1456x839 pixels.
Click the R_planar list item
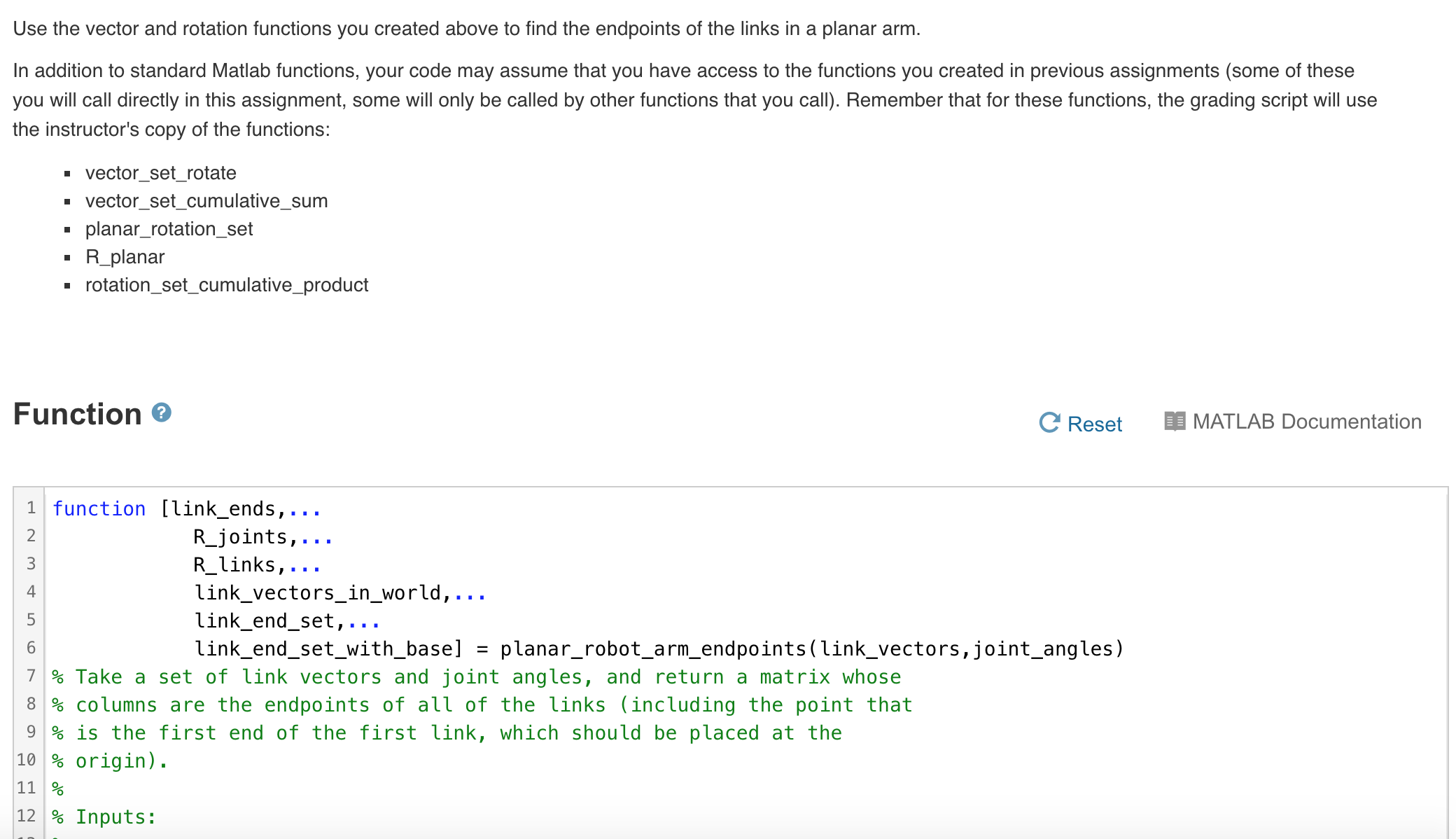click(x=124, y=256)
